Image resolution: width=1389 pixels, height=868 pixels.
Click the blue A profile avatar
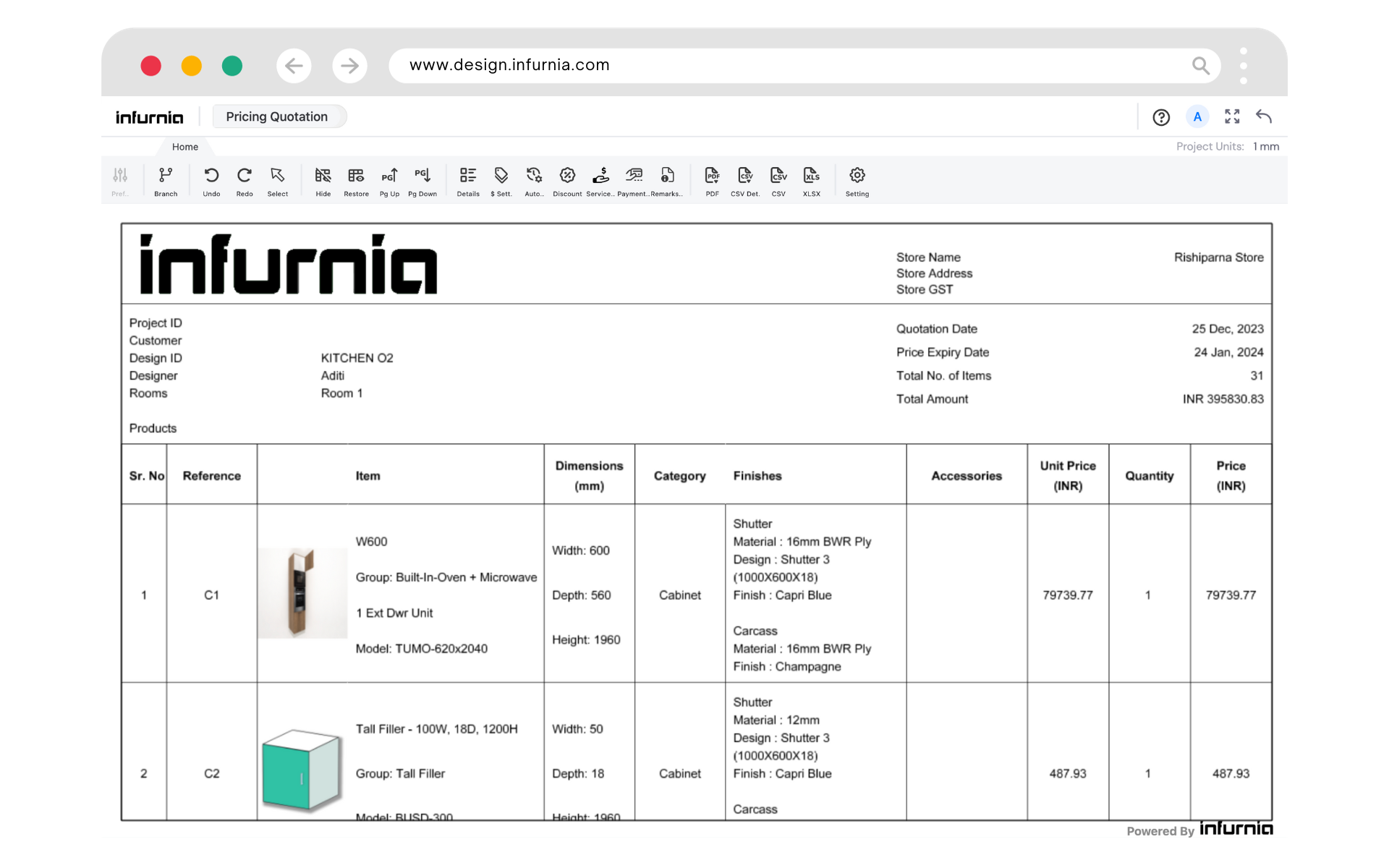point(1197,116)
